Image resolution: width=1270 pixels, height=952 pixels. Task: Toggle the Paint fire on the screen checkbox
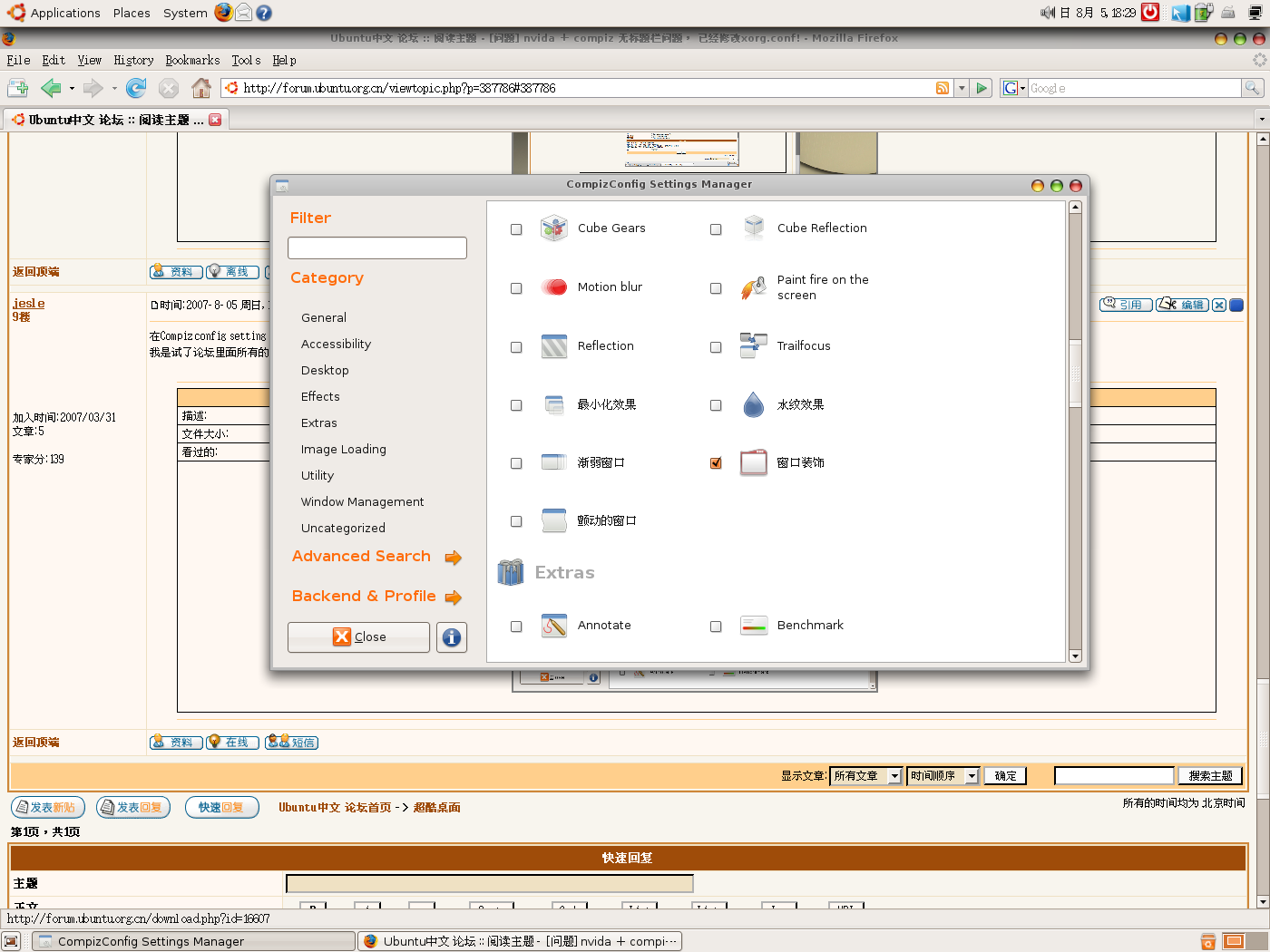pos(716,288)
